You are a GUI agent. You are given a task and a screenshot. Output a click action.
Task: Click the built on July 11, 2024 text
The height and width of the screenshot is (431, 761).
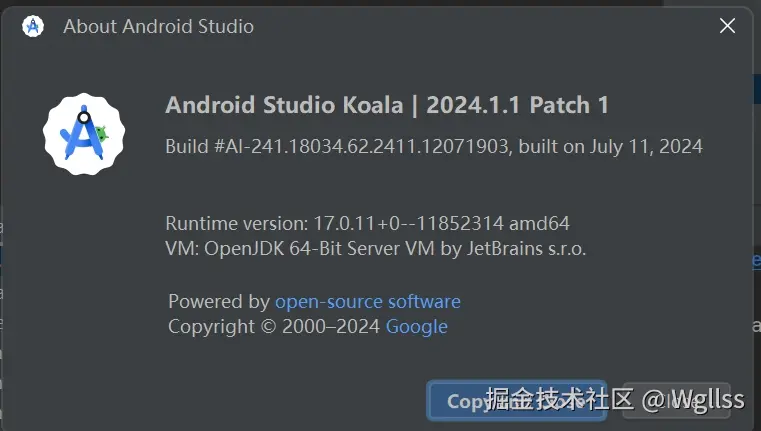(x=612, y=146)
